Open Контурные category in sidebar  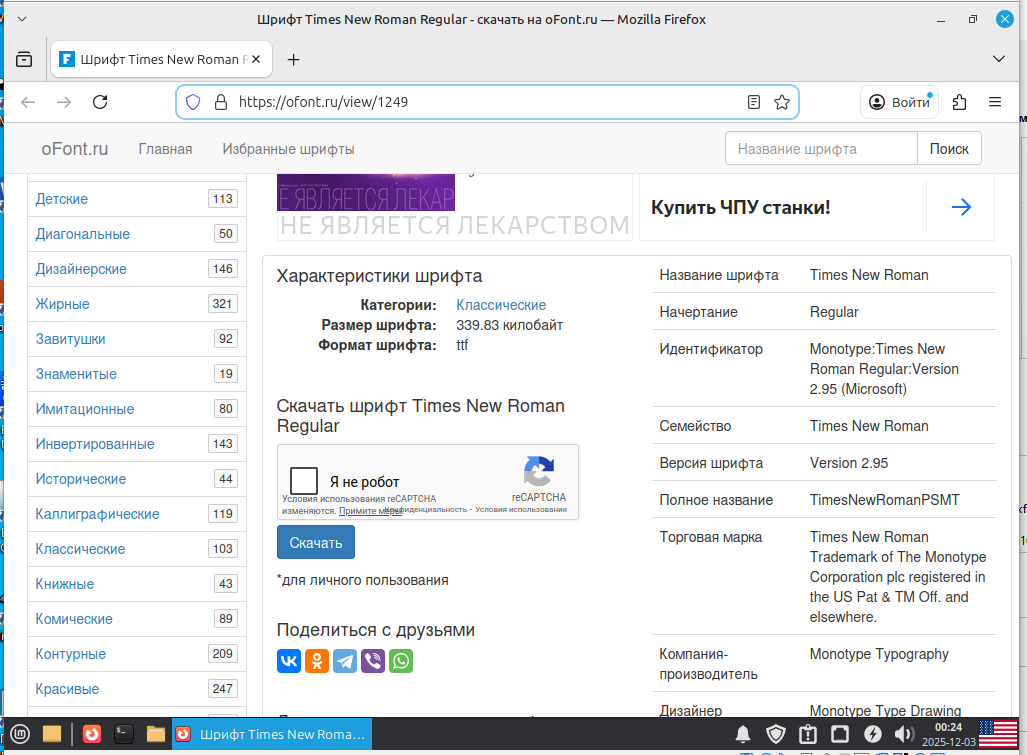pos(71,654)
